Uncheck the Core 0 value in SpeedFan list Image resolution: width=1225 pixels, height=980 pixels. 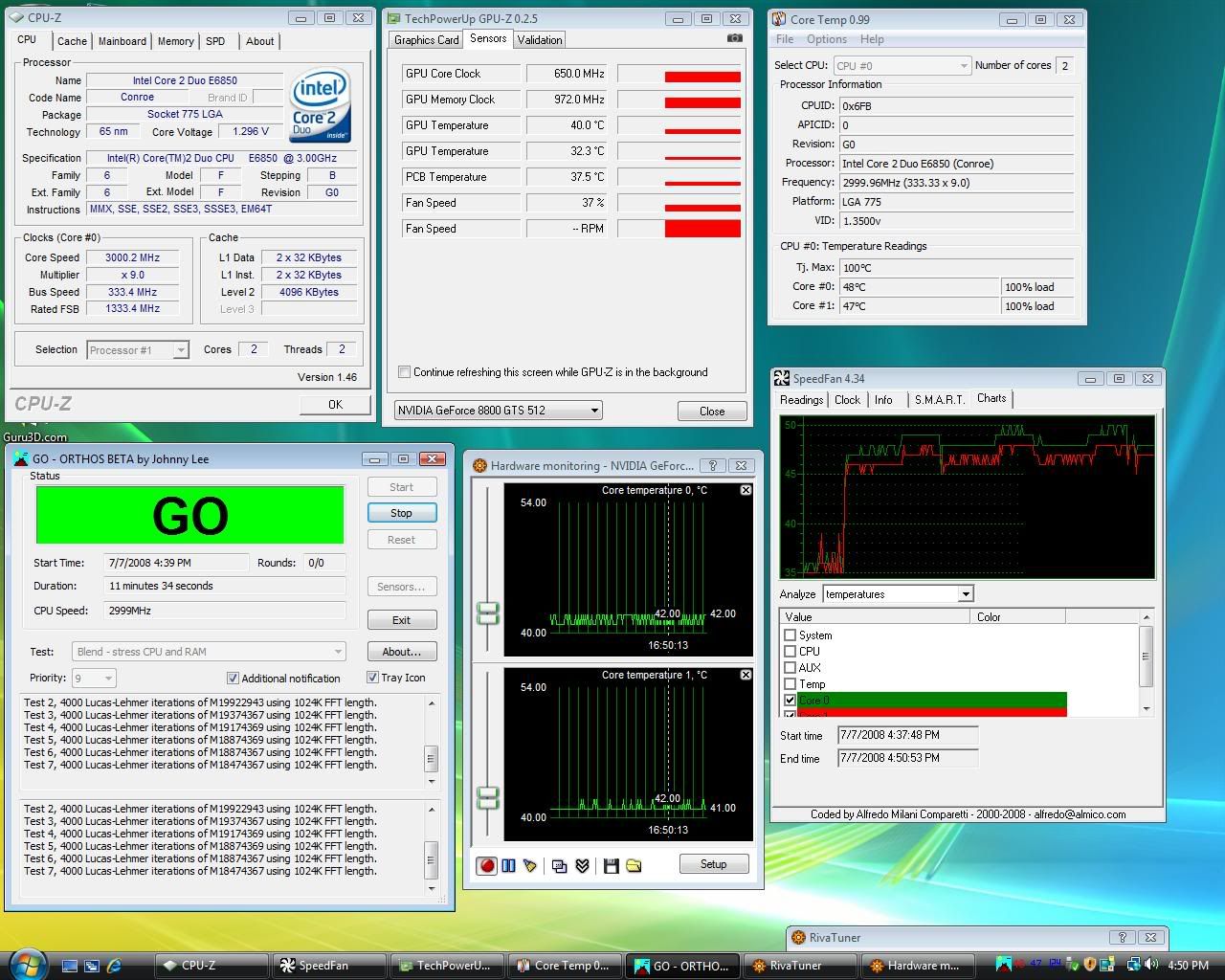click(x=790, y=701)
